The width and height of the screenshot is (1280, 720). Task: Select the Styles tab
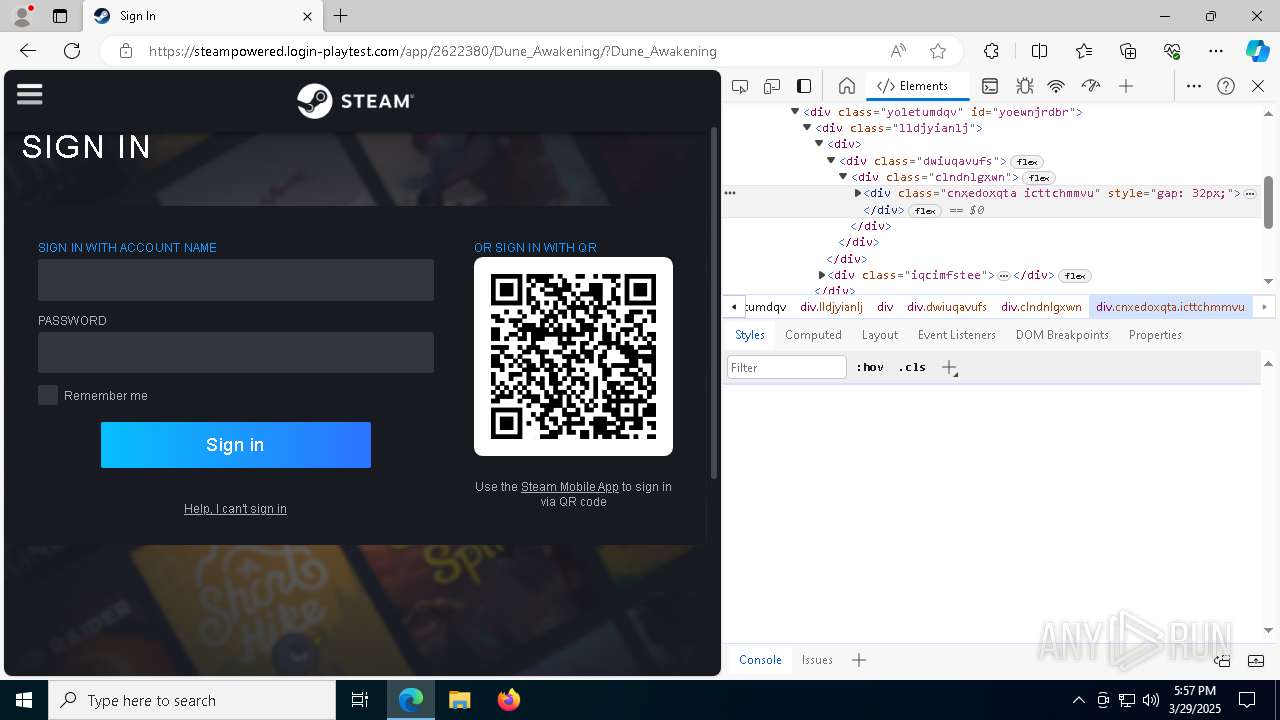click(750, 335)
